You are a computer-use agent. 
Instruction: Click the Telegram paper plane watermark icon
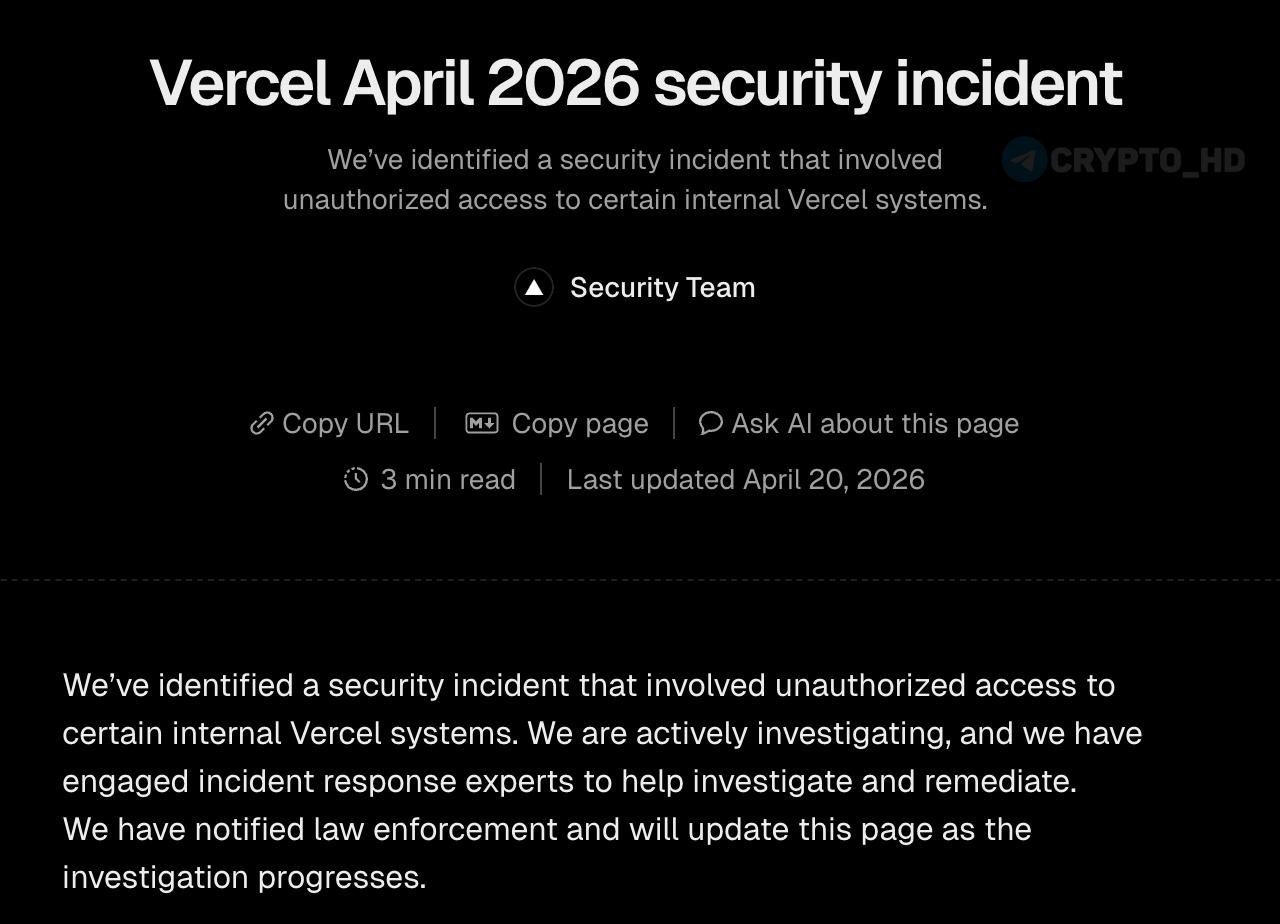tap(1024, 160)
